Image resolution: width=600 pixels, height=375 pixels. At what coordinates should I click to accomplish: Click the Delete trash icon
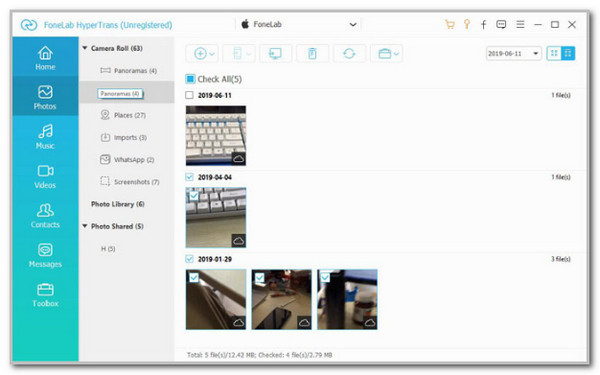coord(312,54)
